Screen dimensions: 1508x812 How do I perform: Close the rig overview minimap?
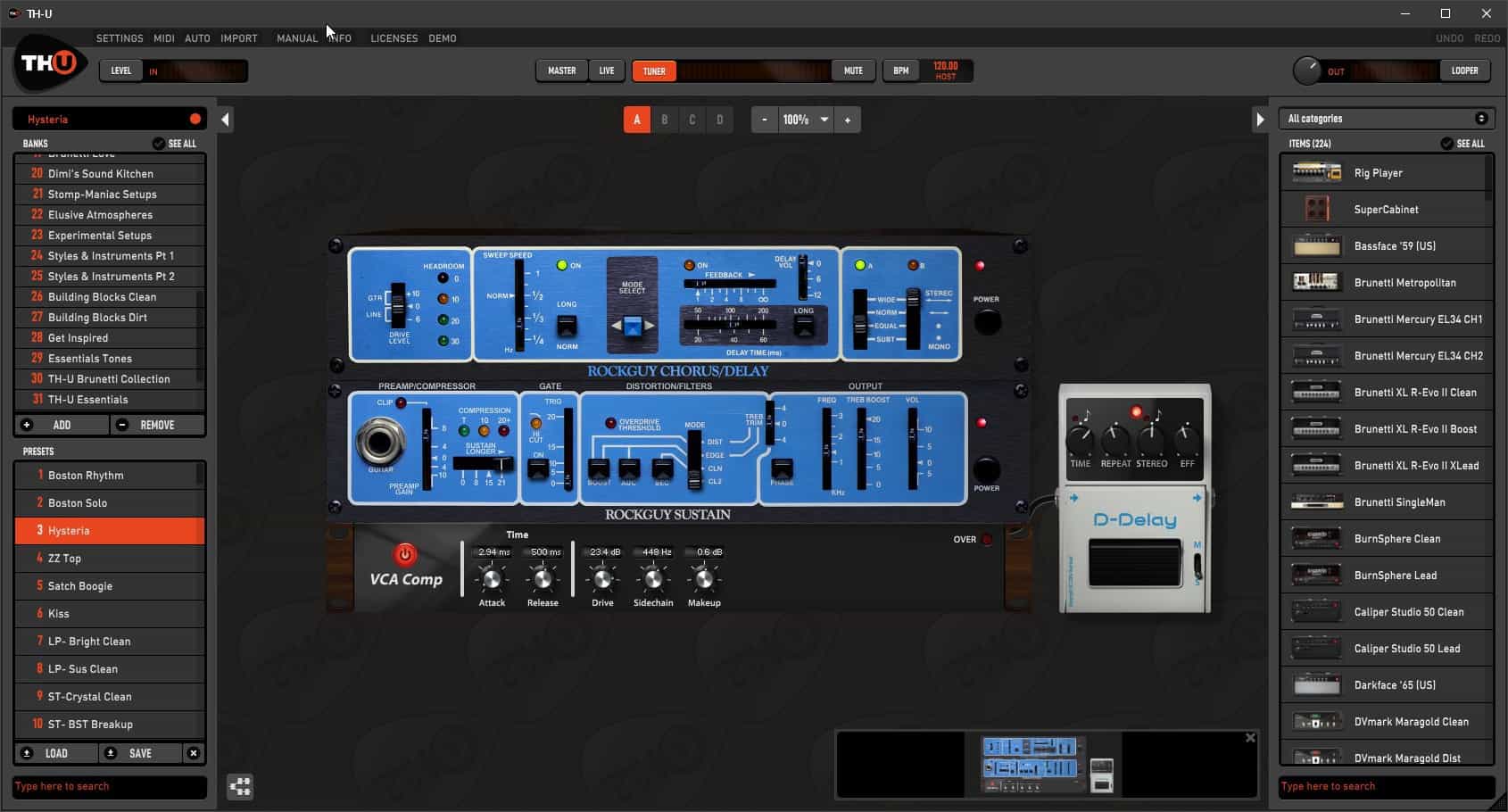pos(1250,738)
